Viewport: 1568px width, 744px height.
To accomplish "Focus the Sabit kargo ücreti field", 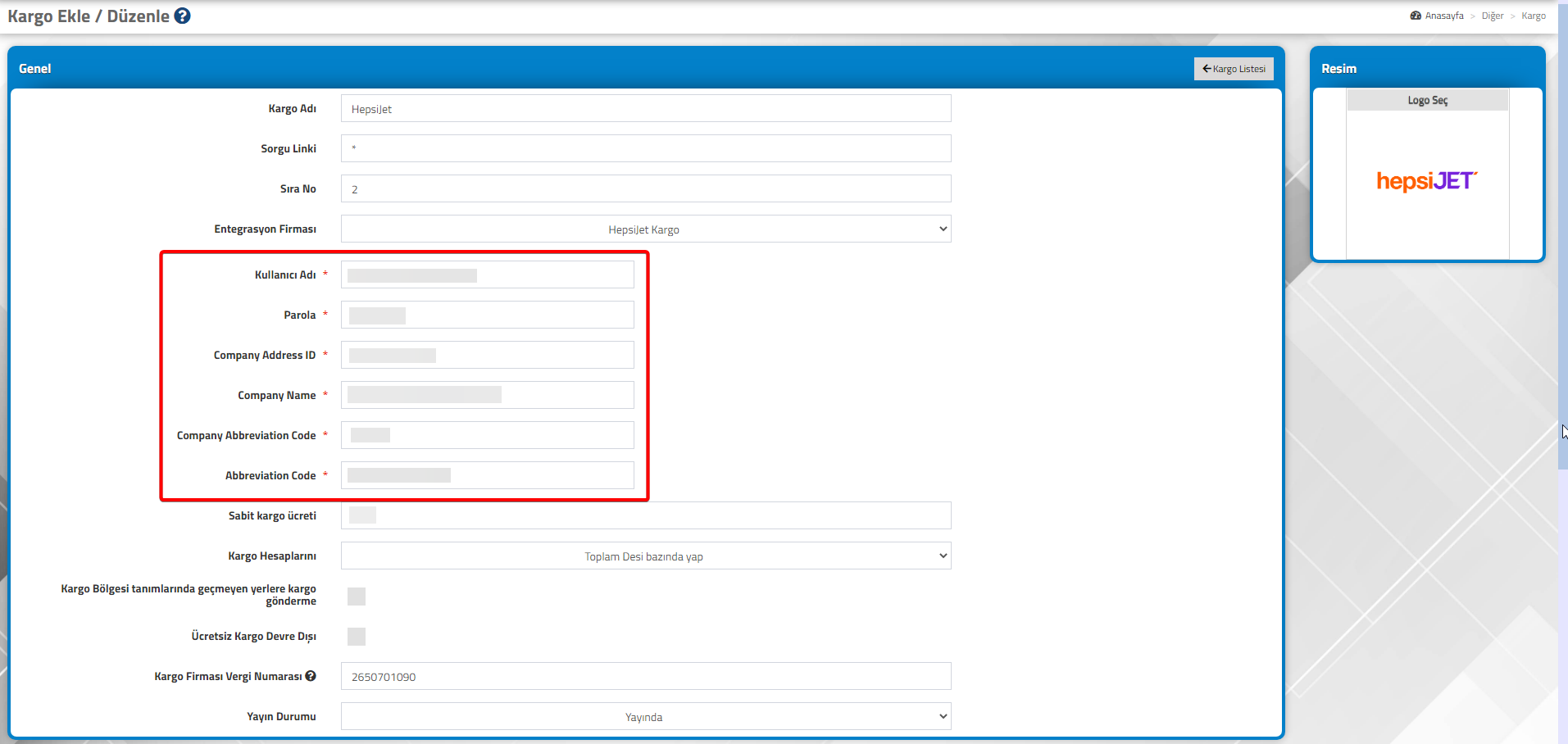I will point(646,515).
